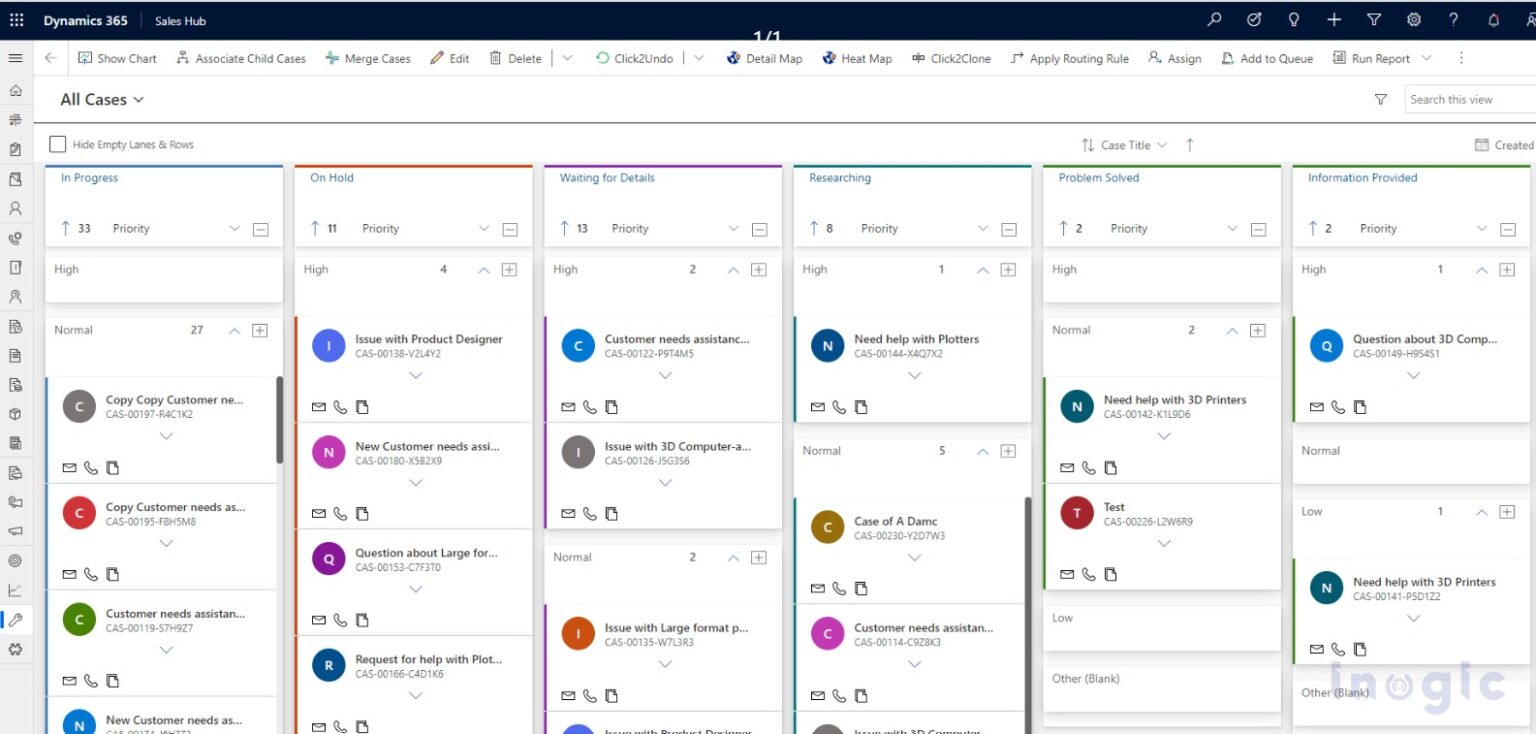Collapse the Problem Solved lane minus box

1258,229
